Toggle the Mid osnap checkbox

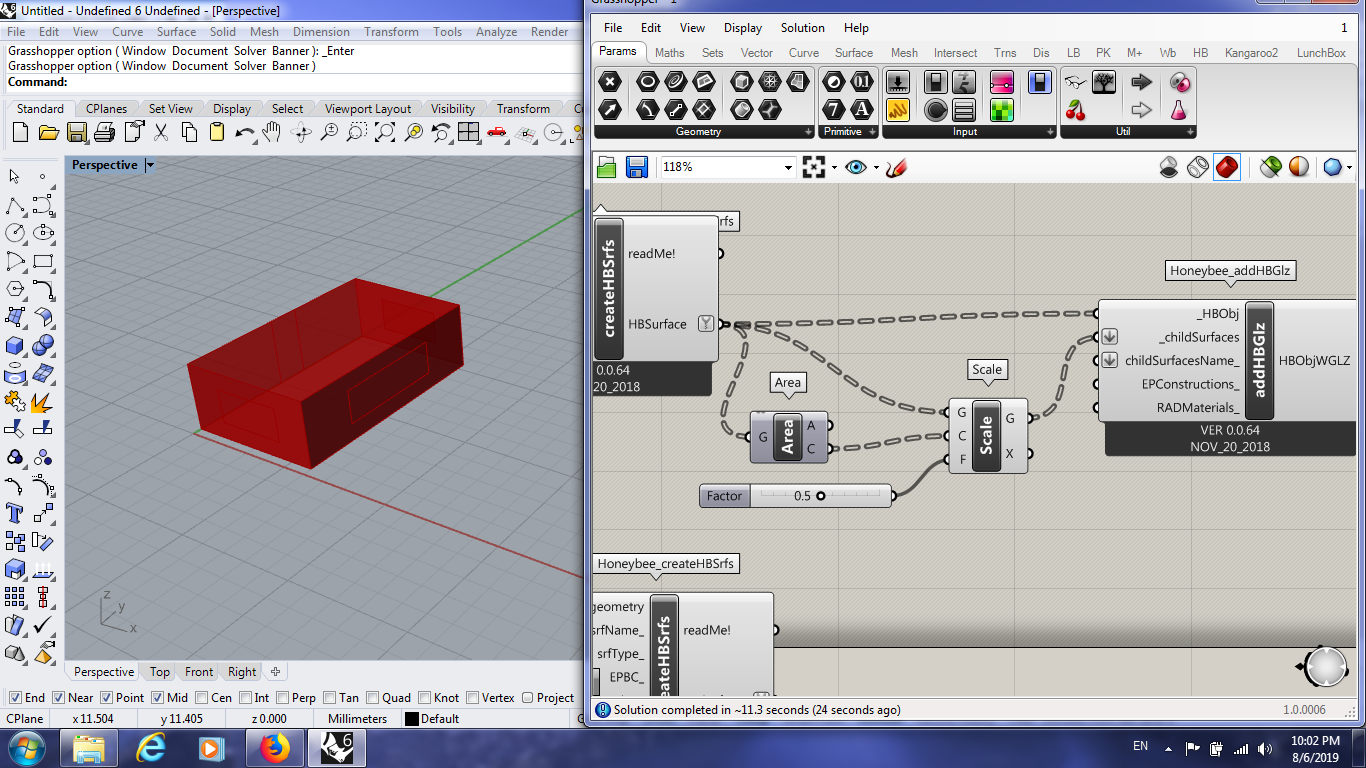click(x=158, y=698)
